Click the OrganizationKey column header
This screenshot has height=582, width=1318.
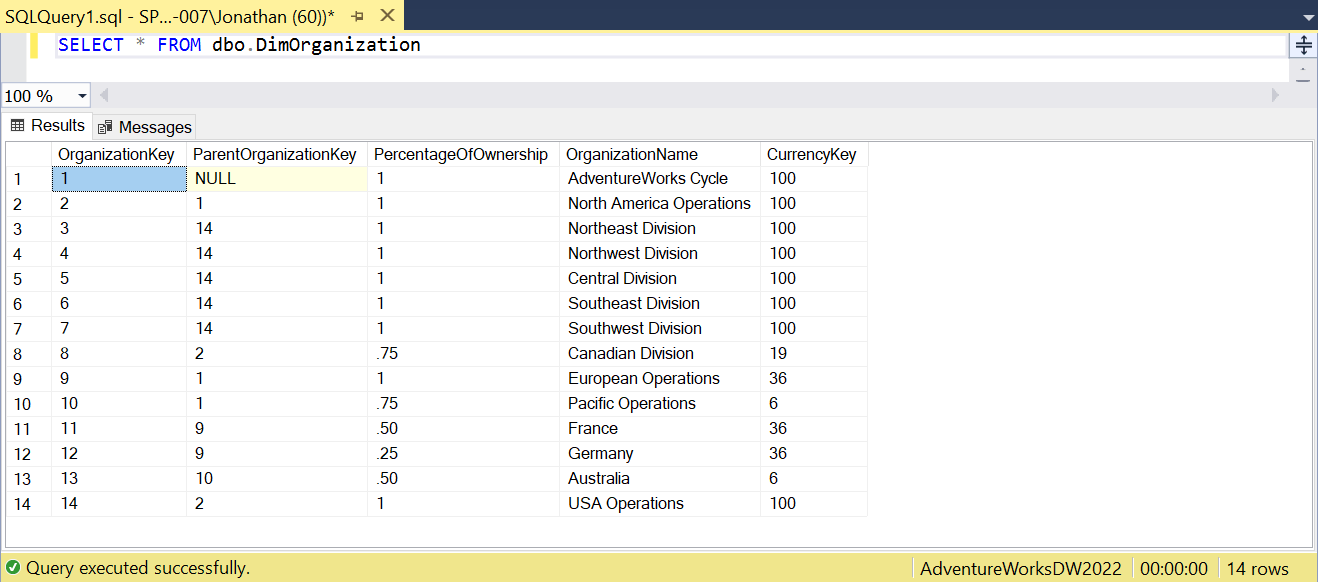(117, 154)
